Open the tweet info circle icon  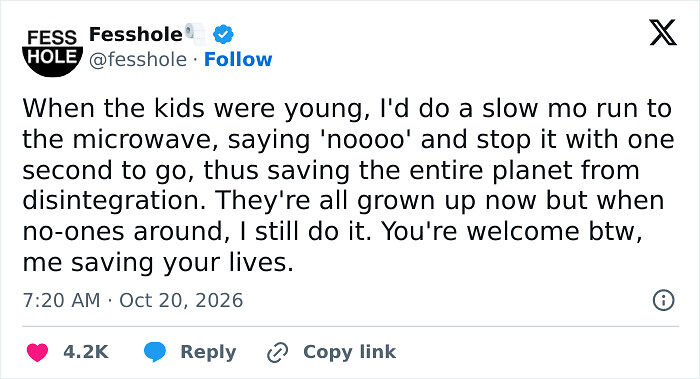(x=663, y=300)
